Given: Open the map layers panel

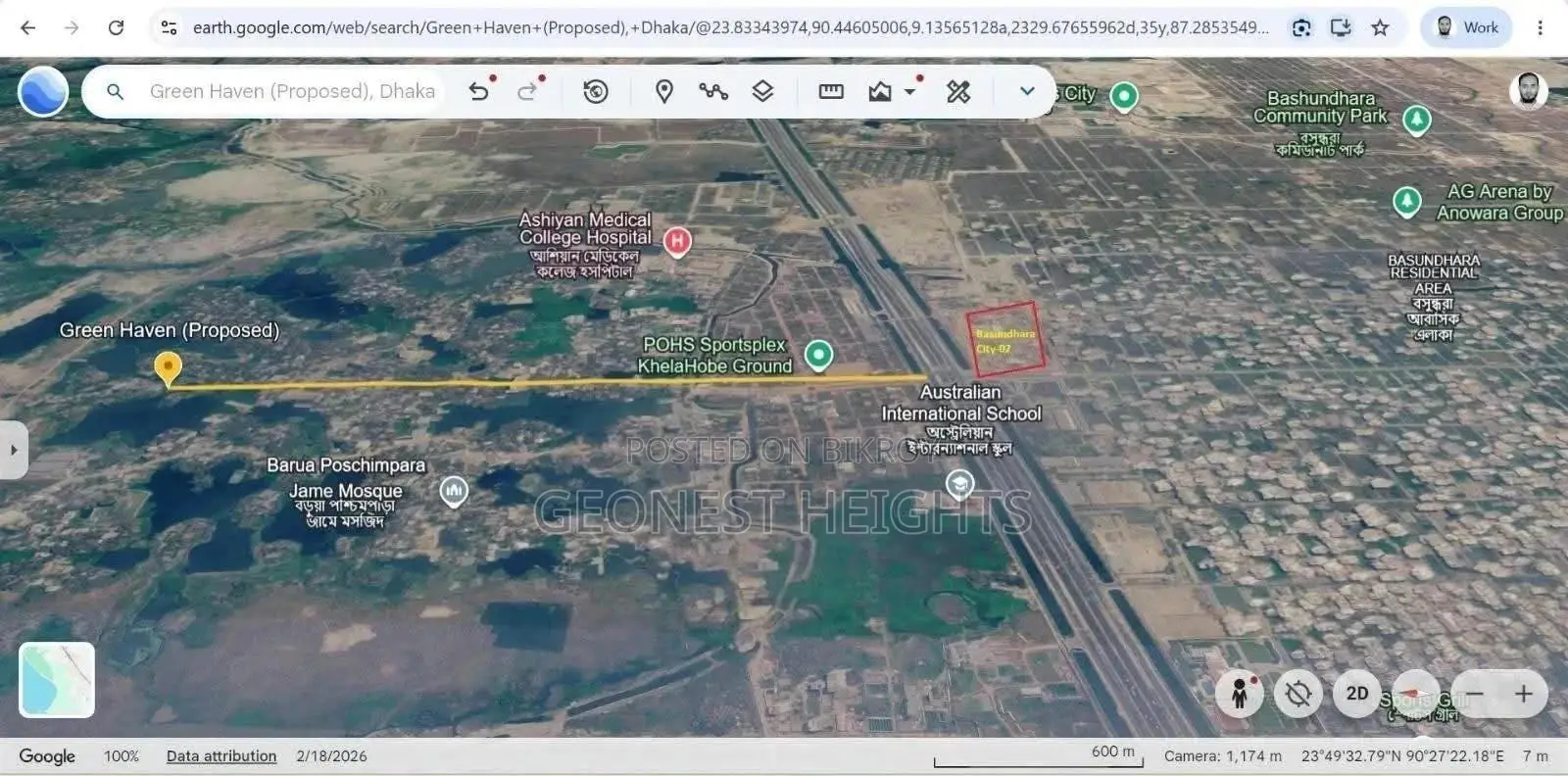Looking at the screenshot, I should (x=762, y=91).
